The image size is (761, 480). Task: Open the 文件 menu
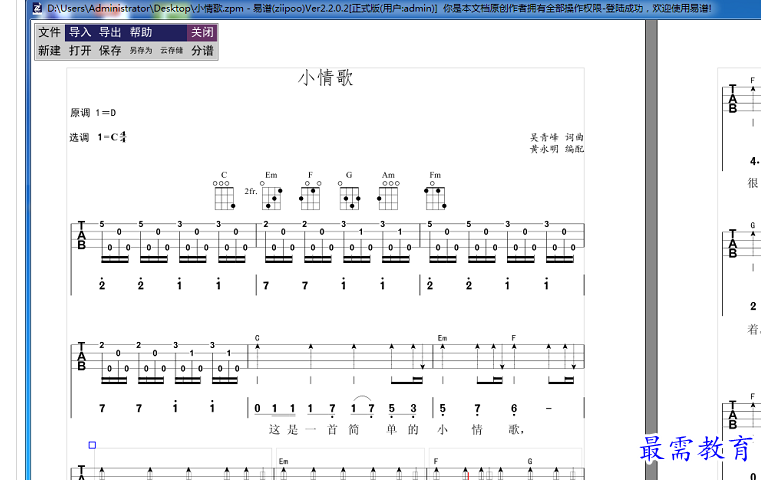pos(50,33)
